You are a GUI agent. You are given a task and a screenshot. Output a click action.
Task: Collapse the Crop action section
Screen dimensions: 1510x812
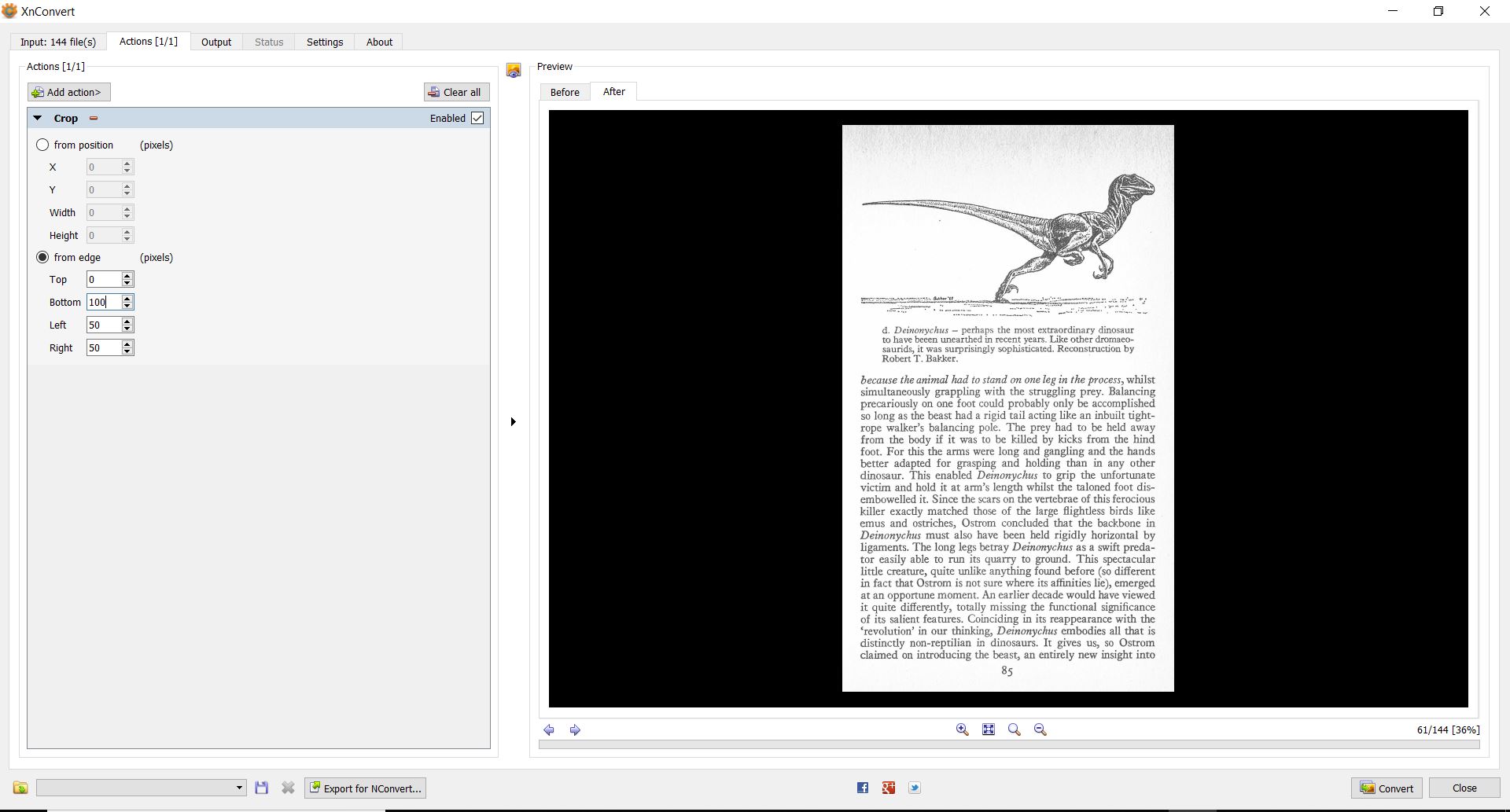[37, 118]
